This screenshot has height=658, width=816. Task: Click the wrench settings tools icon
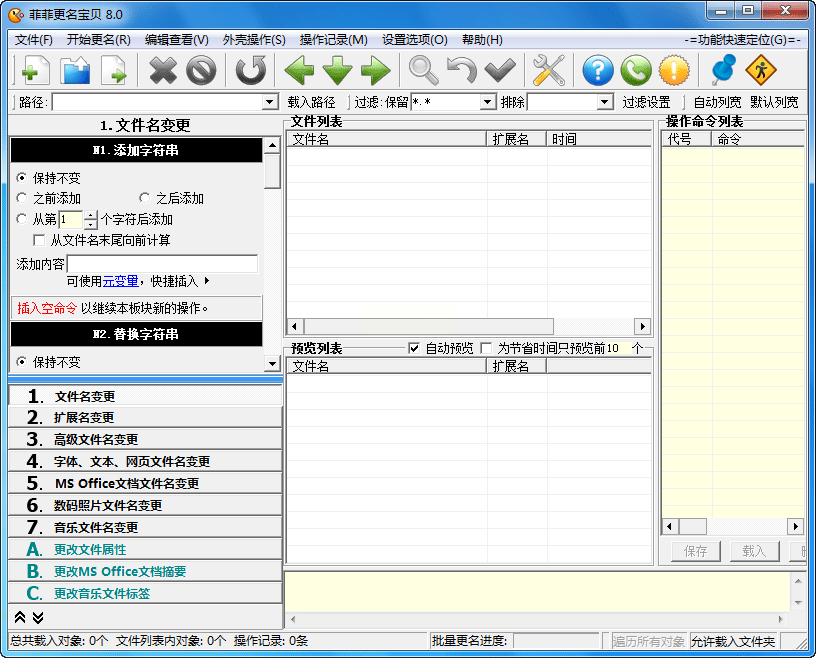pyautogui.click(x=548, y=71)
